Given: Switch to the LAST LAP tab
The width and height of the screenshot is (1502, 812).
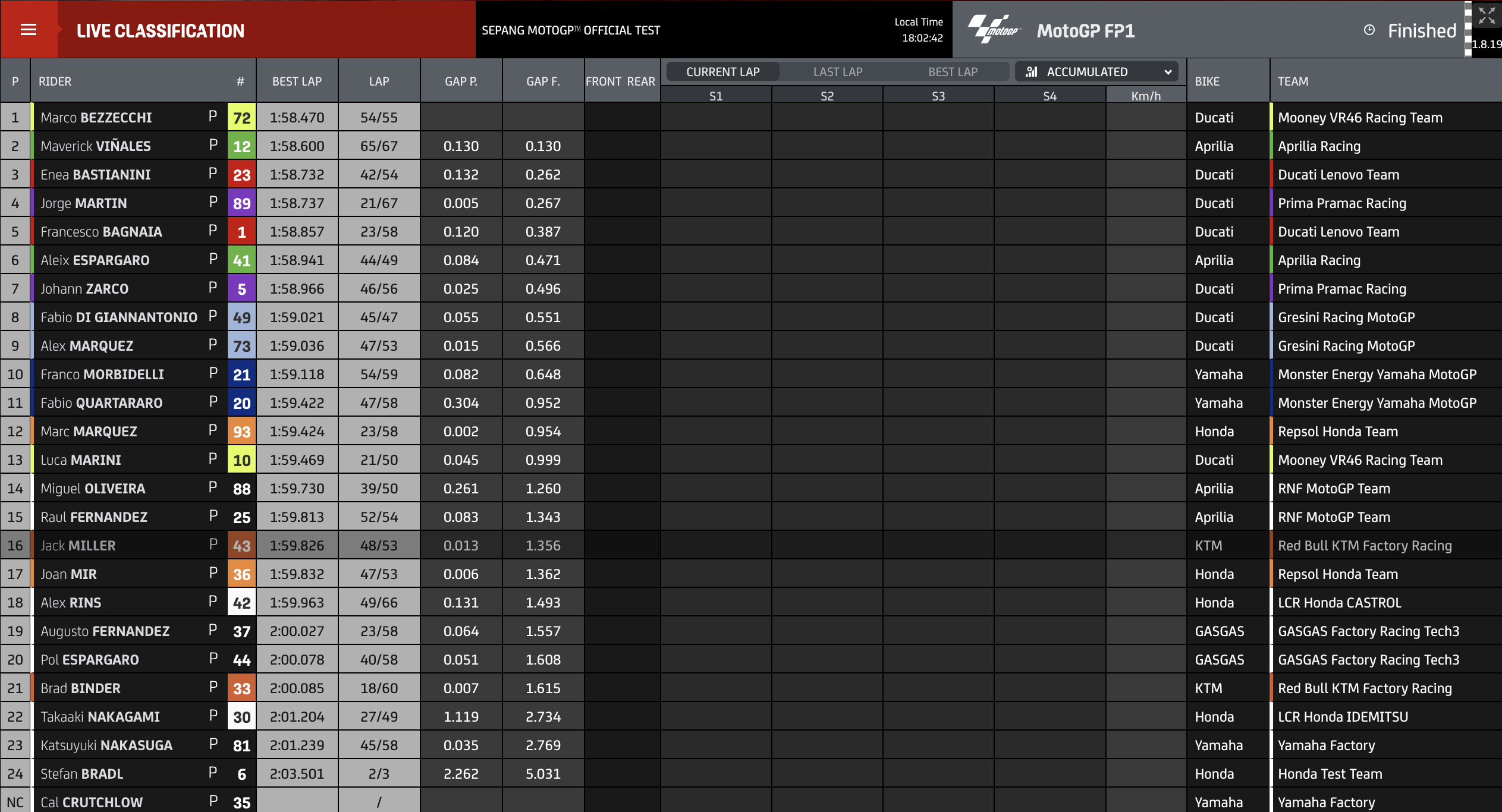Looking at the screenshot, I should tap(838, 72).
